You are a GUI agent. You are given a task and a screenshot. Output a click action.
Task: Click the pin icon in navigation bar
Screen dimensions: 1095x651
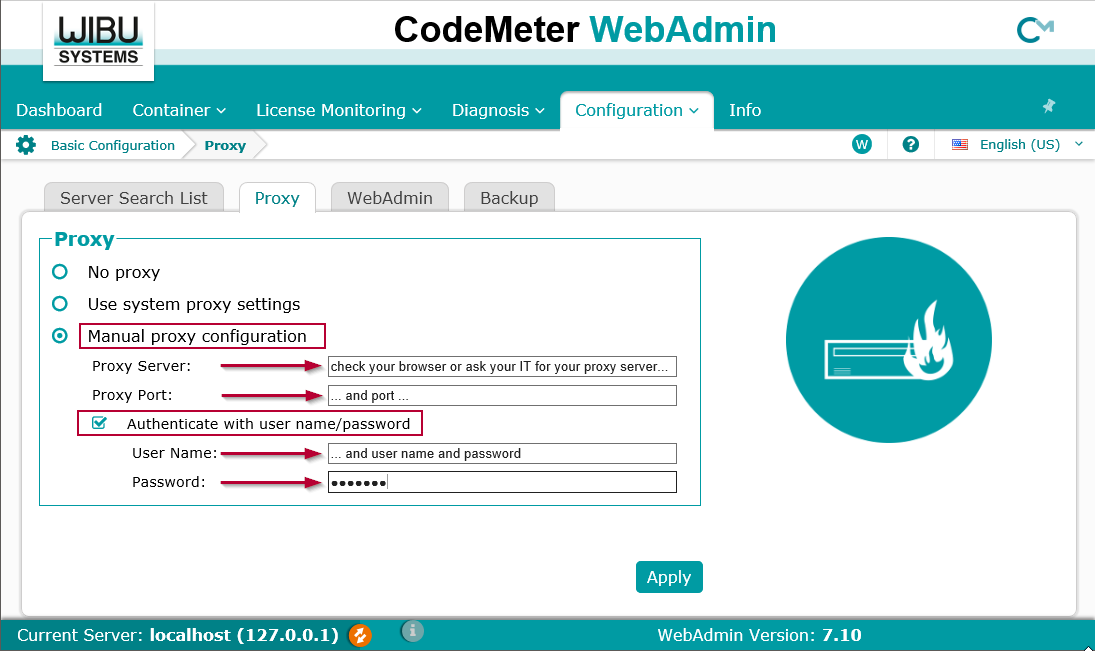pyautogui.click(x=1048, y=106)
